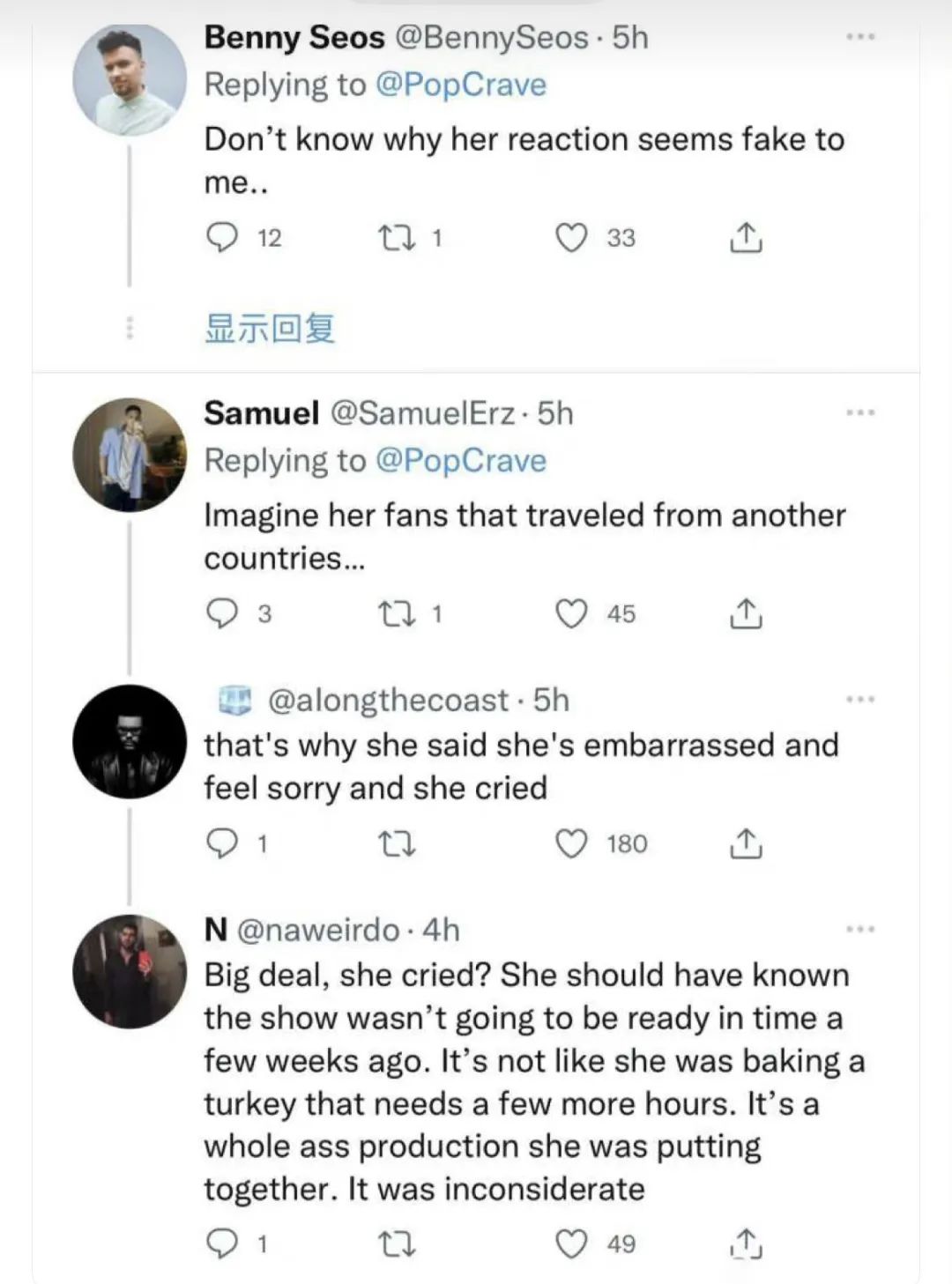Like N @naweirdo's tweet
Image resolution: width=952 pixels, height=1284 pixels.
coord(571,1243)
